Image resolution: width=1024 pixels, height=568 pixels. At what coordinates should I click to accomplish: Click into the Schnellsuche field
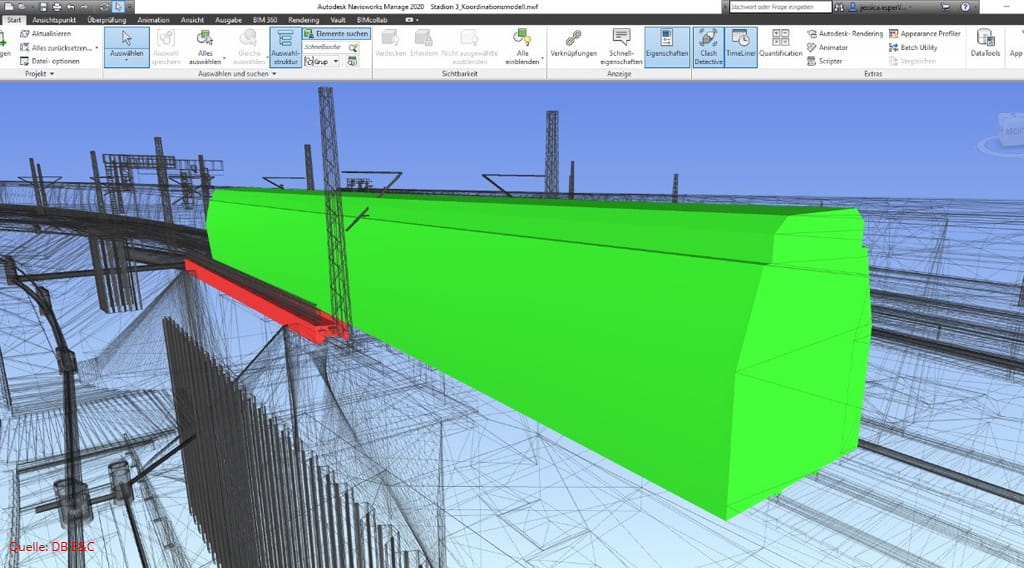pos(325,48)
